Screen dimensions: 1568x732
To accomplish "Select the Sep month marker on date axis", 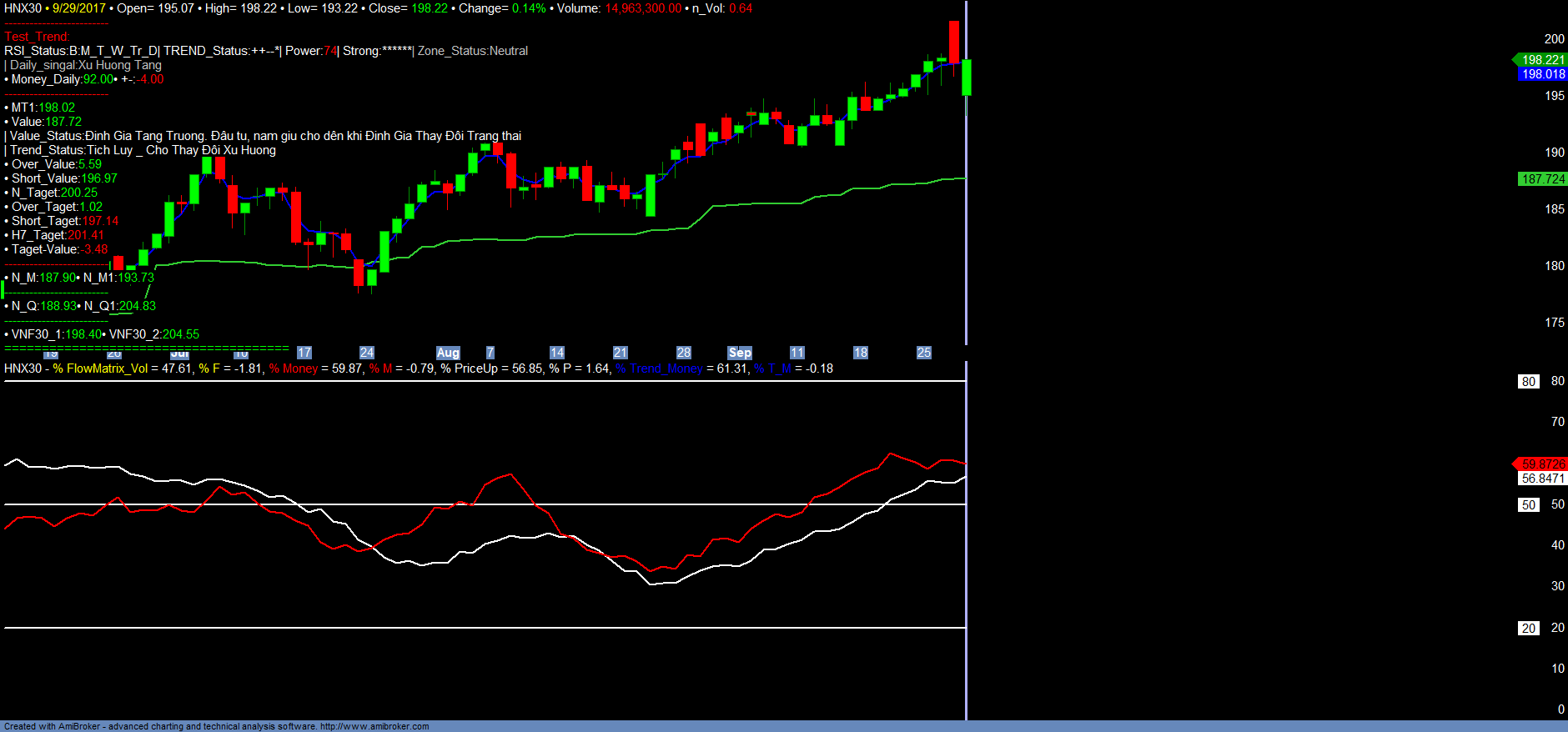I will pyautogui.click(x=740, y=353).
